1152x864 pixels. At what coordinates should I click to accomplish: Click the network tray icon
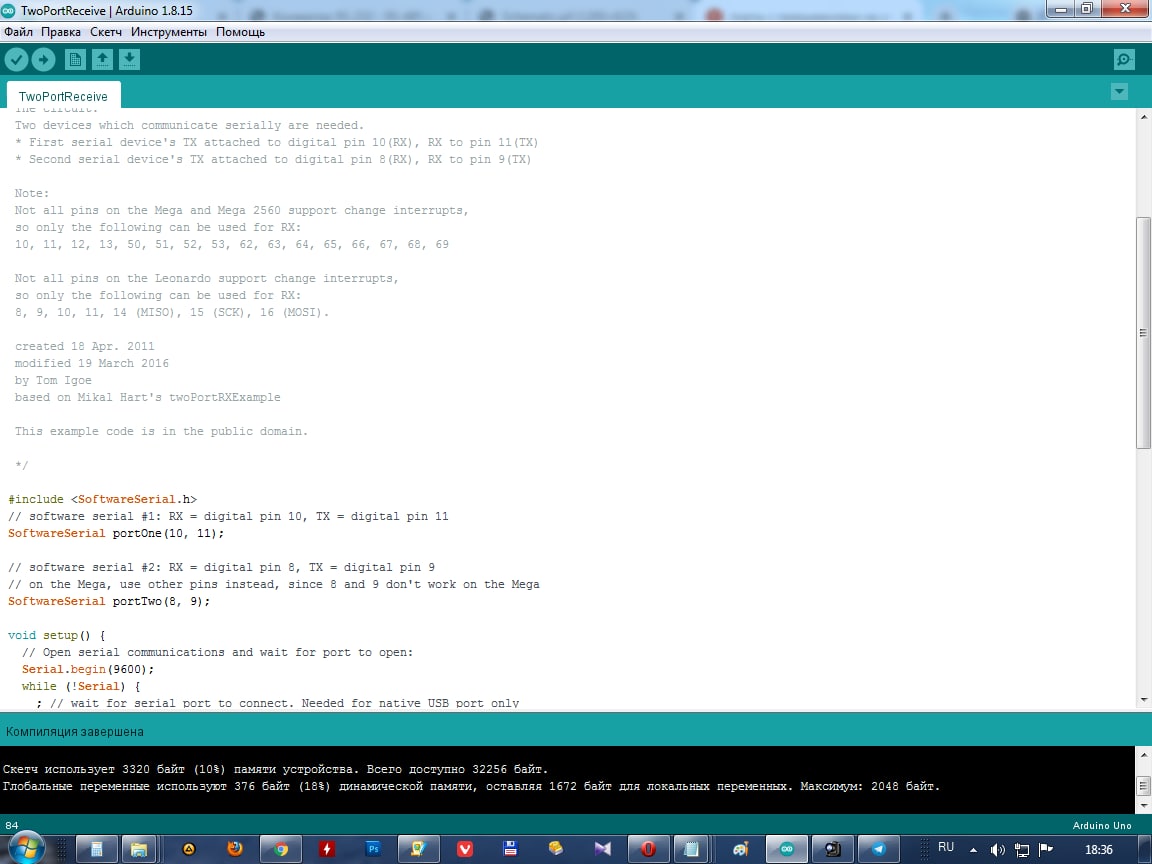click(x=1021, y=850)
